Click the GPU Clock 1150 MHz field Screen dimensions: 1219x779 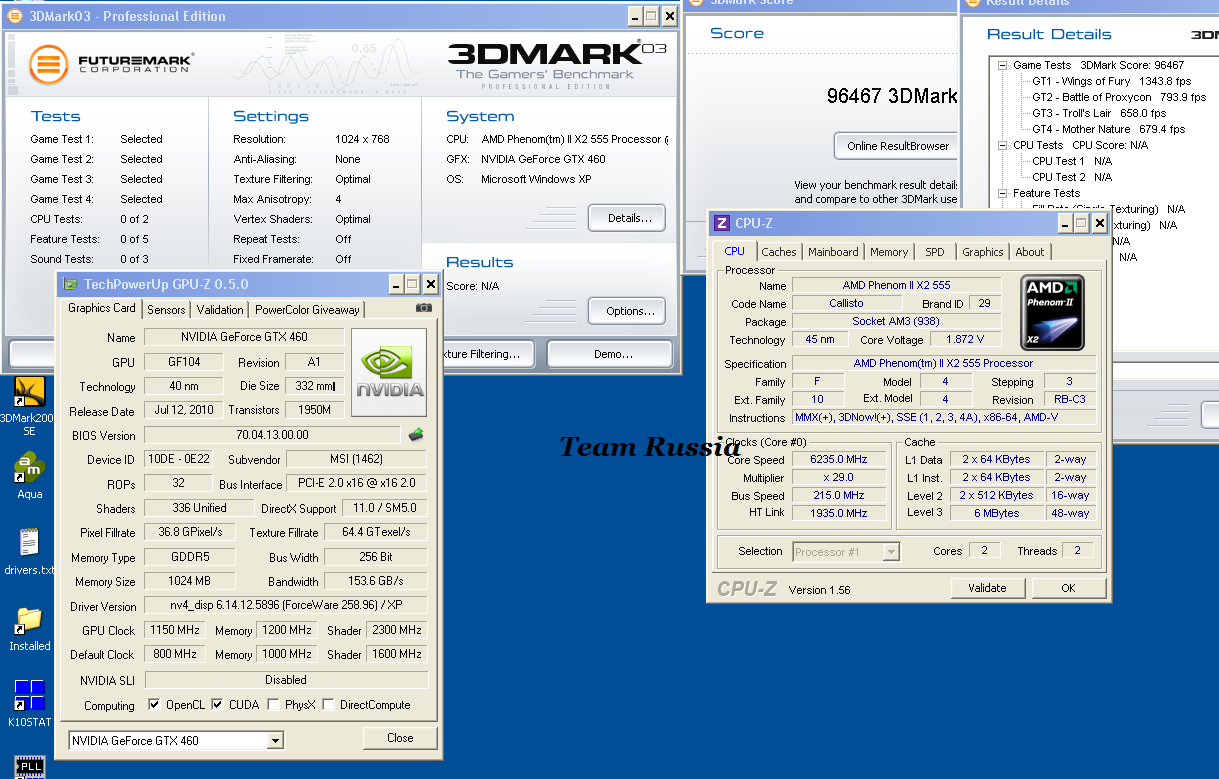(x=174, y=630)
